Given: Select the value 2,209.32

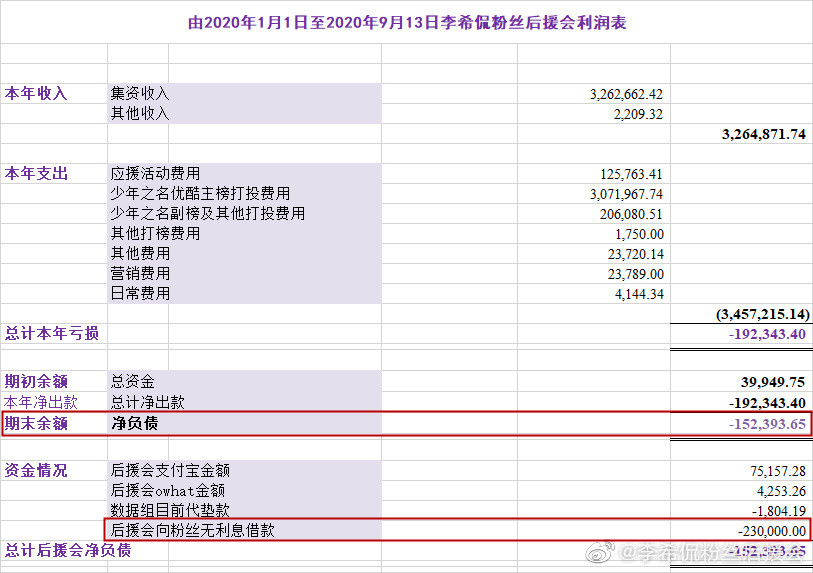Looking at the screenshot, I should (x=638, y=114).
